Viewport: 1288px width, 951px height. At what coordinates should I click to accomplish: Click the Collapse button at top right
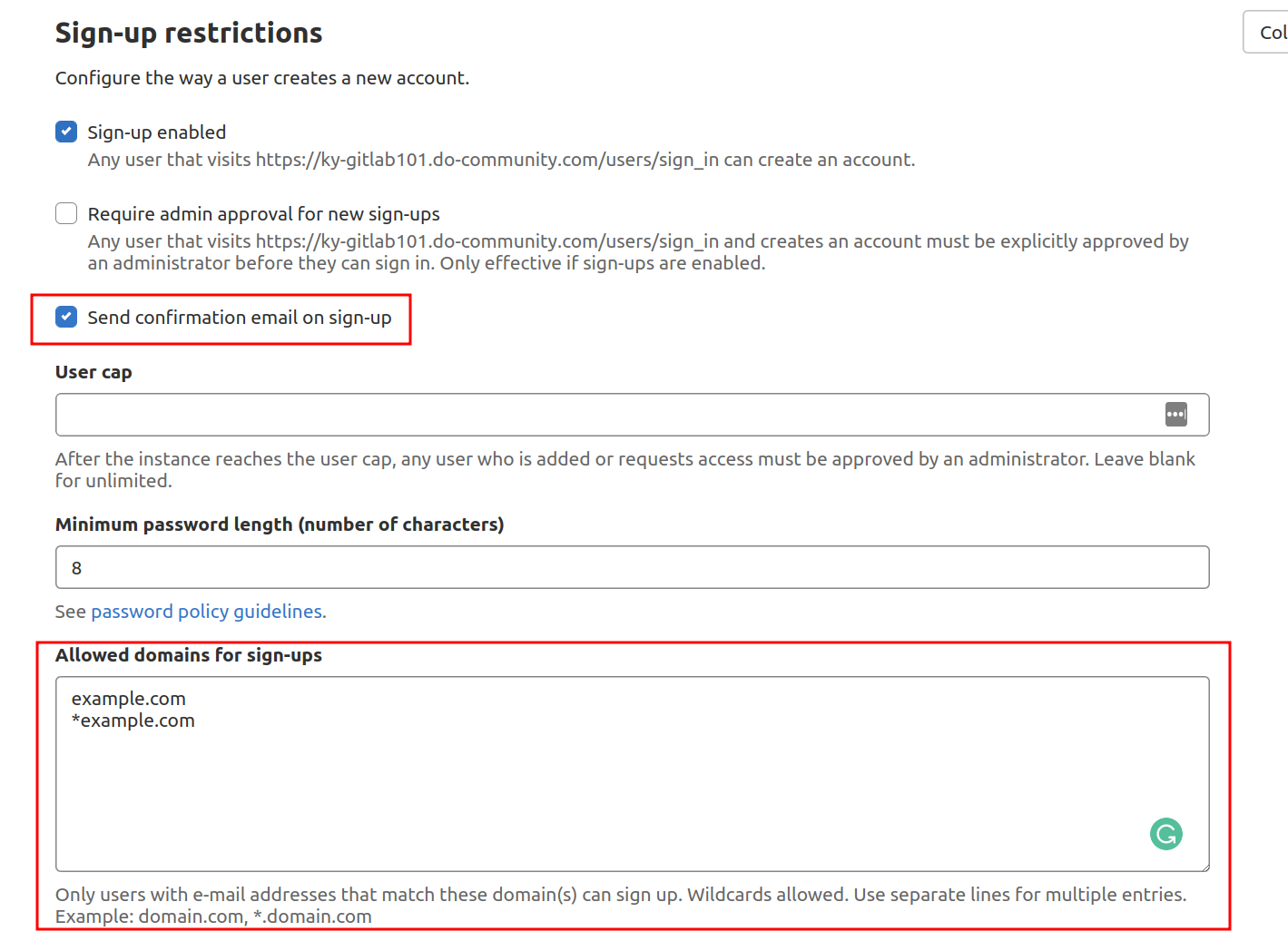pyautogui.click(x=1271, y=31)
